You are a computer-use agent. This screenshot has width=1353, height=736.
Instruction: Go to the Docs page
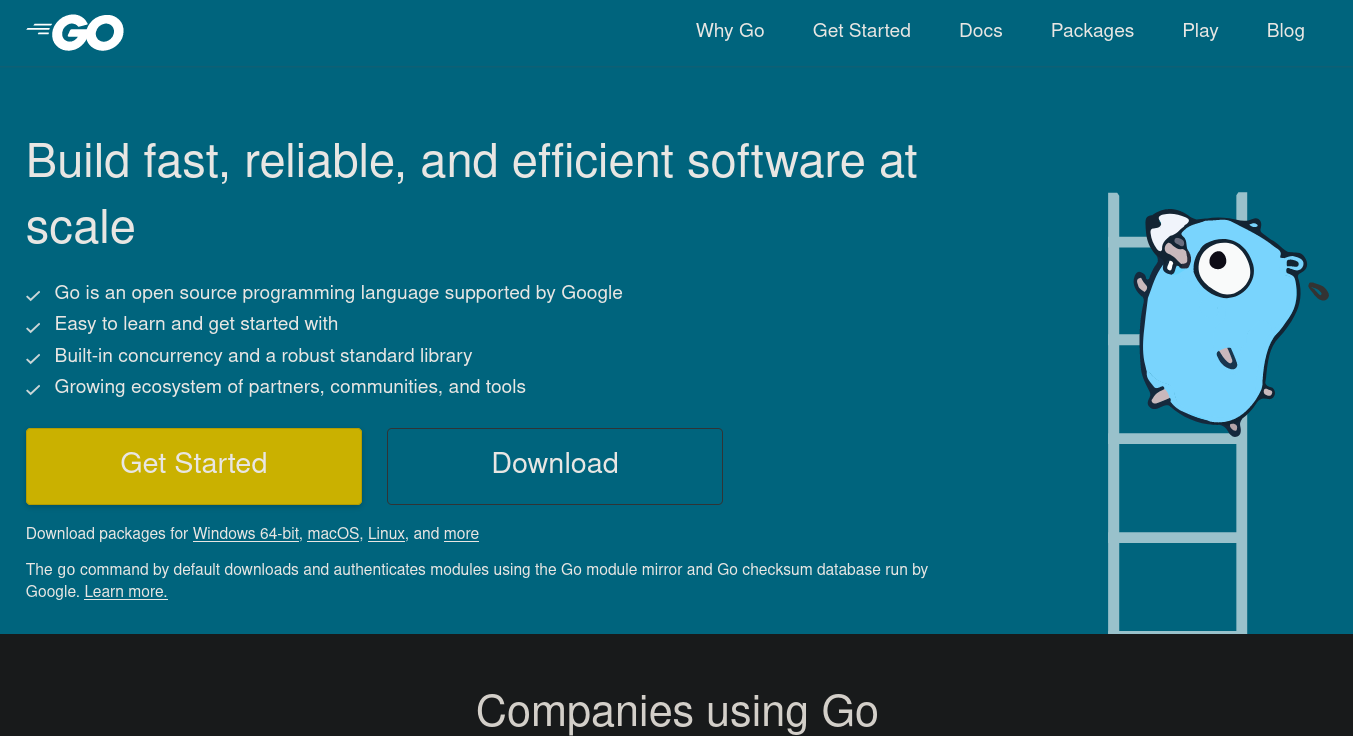[x=981, y=31]
